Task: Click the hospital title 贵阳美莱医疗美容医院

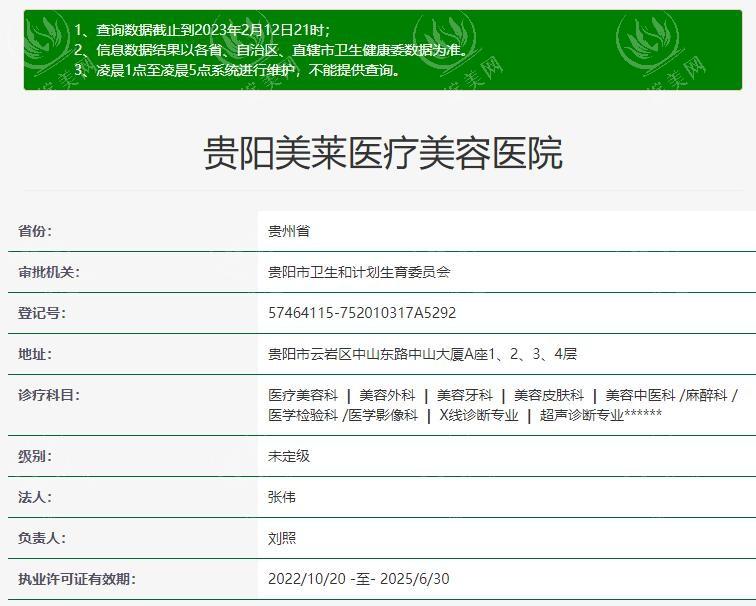Action: click(383, 153)
